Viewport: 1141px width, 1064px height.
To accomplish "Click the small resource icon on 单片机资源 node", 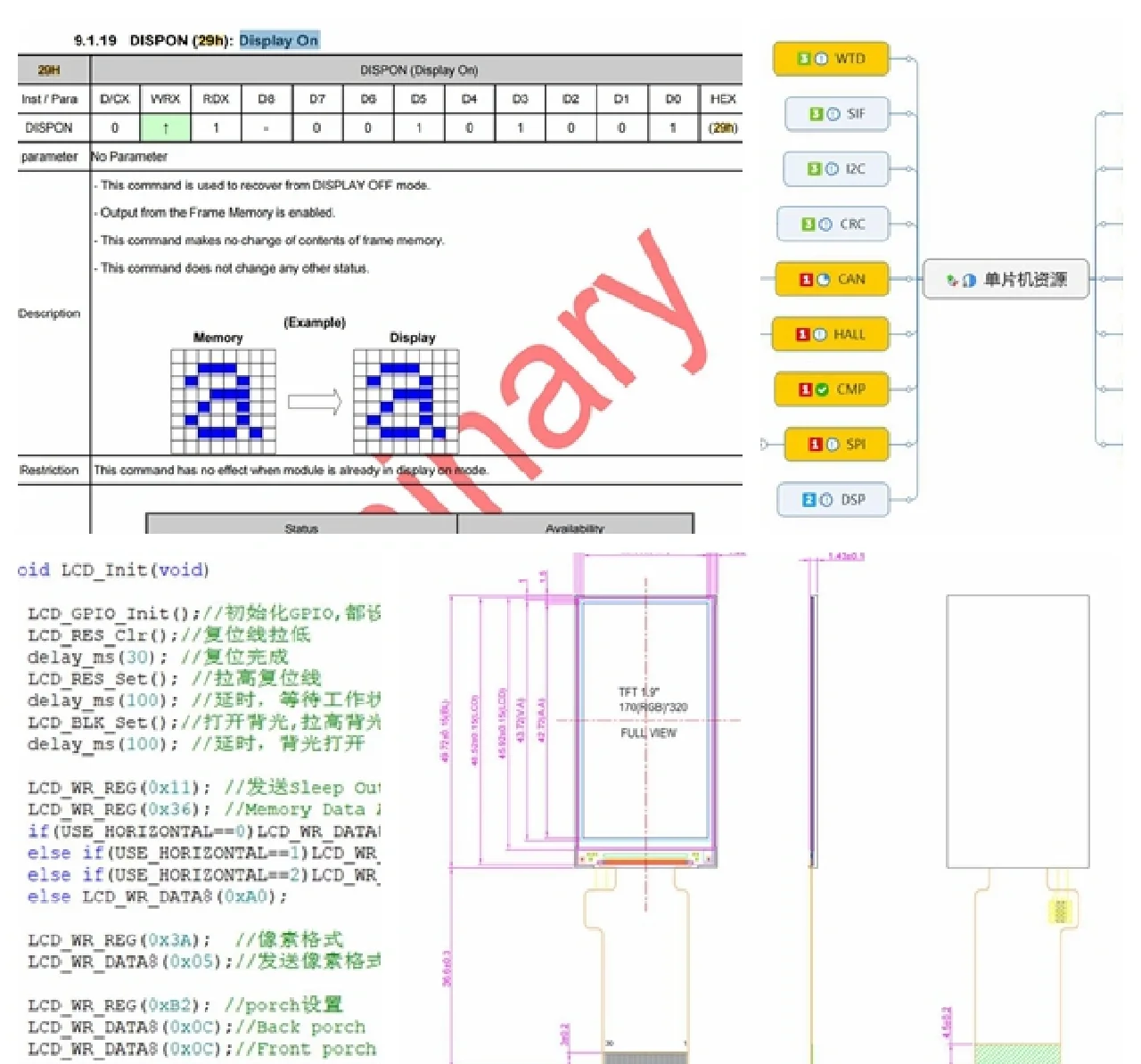I will (952, 281).
